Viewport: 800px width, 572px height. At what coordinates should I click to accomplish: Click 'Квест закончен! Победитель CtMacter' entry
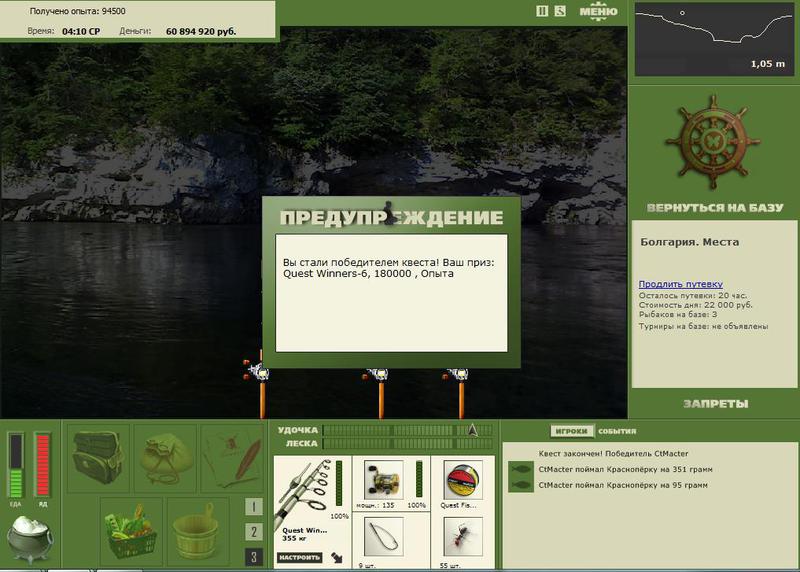tap(613, 454)
